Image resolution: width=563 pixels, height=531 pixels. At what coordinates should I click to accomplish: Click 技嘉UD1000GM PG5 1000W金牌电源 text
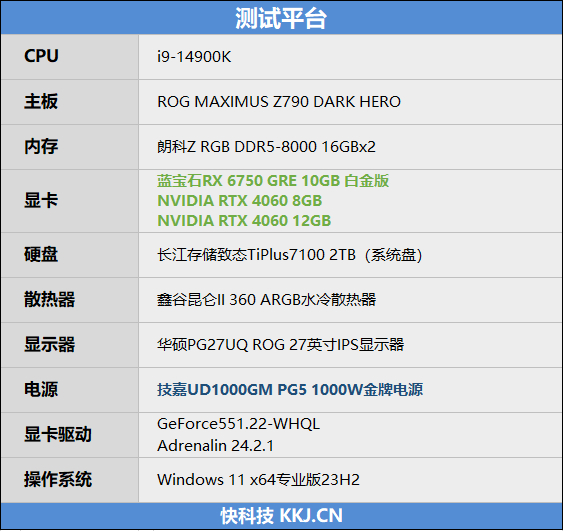[x=290, y=390]
